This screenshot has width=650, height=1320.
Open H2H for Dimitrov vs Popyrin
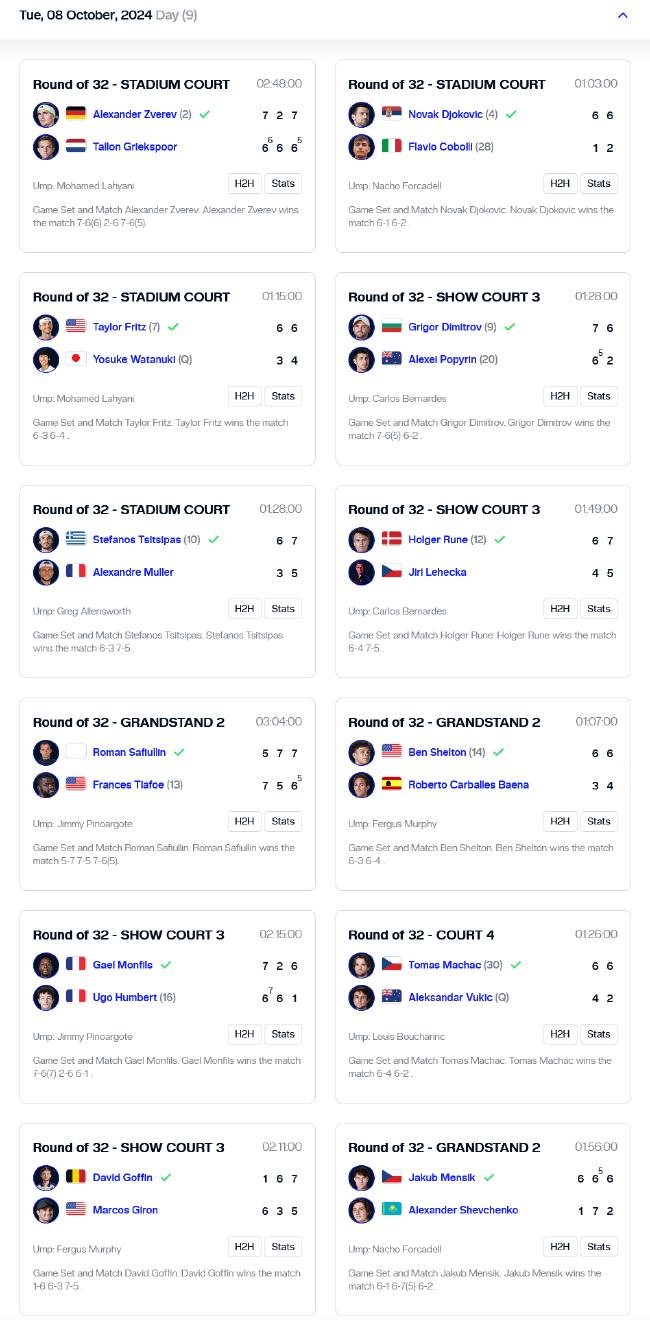click(x=560, y=396)
